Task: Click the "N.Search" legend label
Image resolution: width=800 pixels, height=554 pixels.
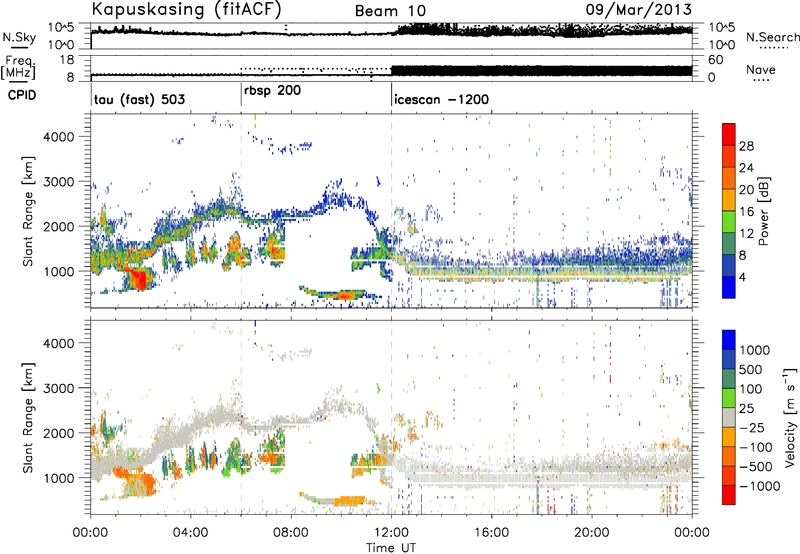Action: 773,37
